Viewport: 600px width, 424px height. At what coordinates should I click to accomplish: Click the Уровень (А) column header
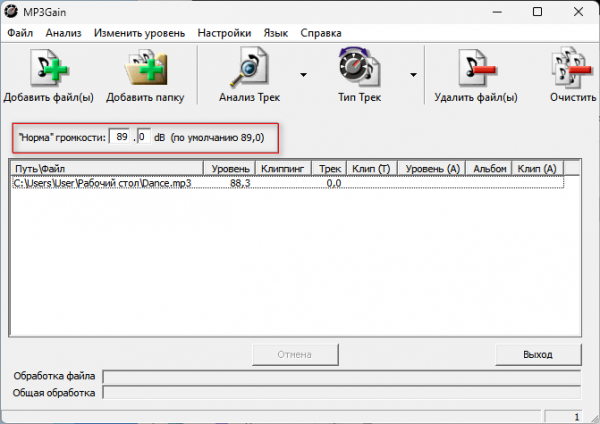point(432,169)
